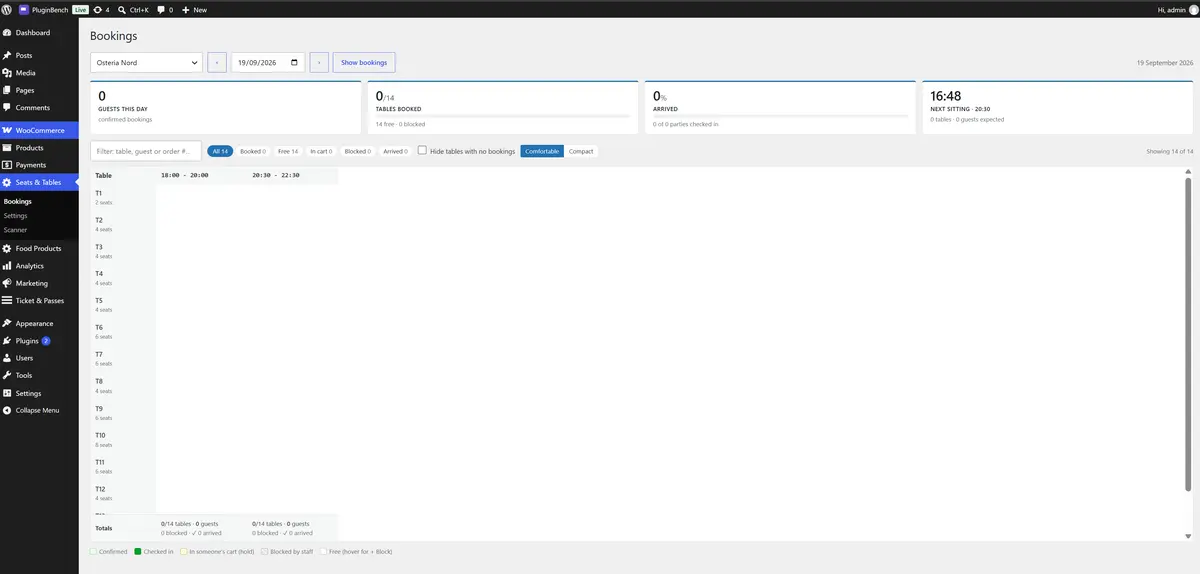Check Hide tables with no bookings
Screen dimensions: 1200x574
point(422,151)
